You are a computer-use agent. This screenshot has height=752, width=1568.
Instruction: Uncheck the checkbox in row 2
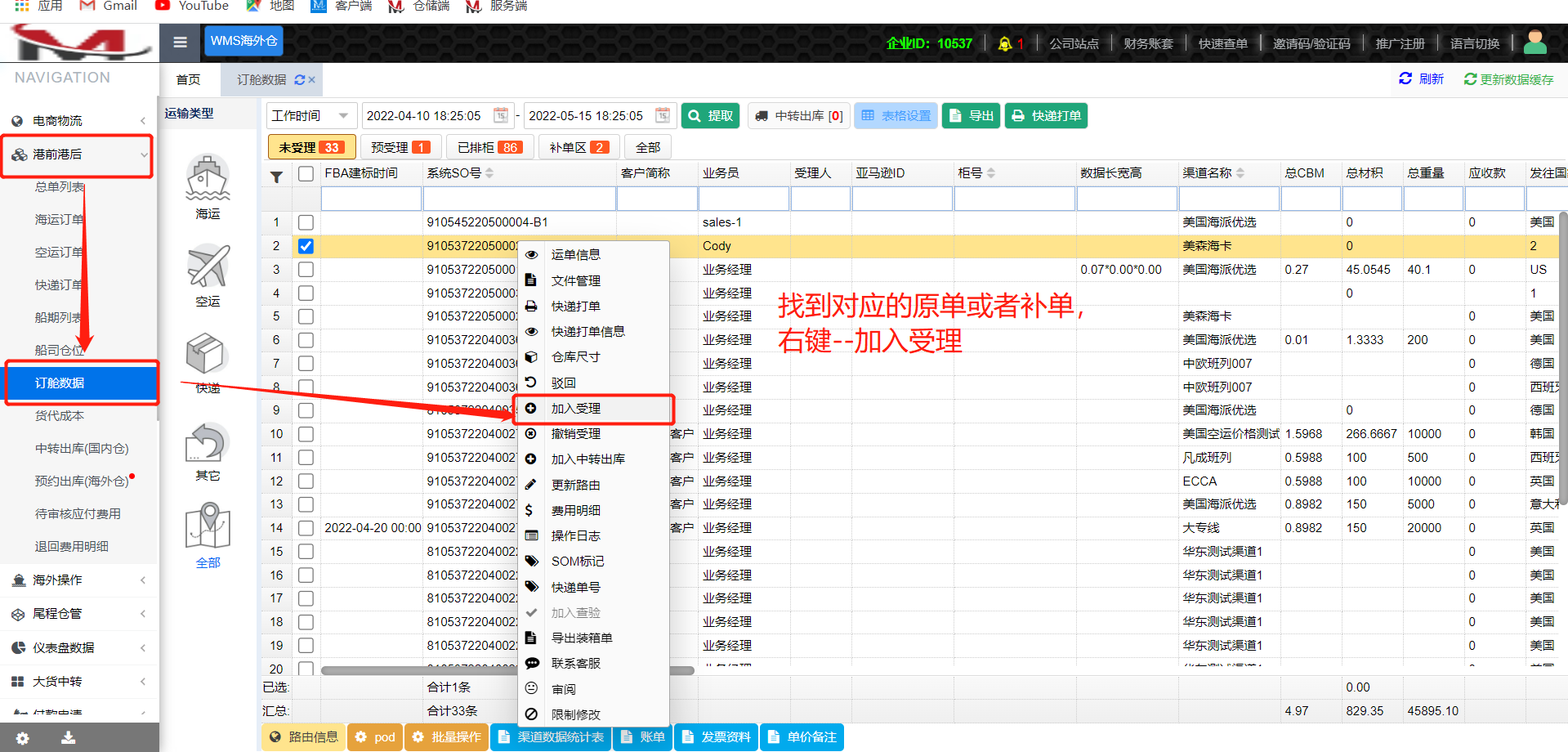click(306, 246)
